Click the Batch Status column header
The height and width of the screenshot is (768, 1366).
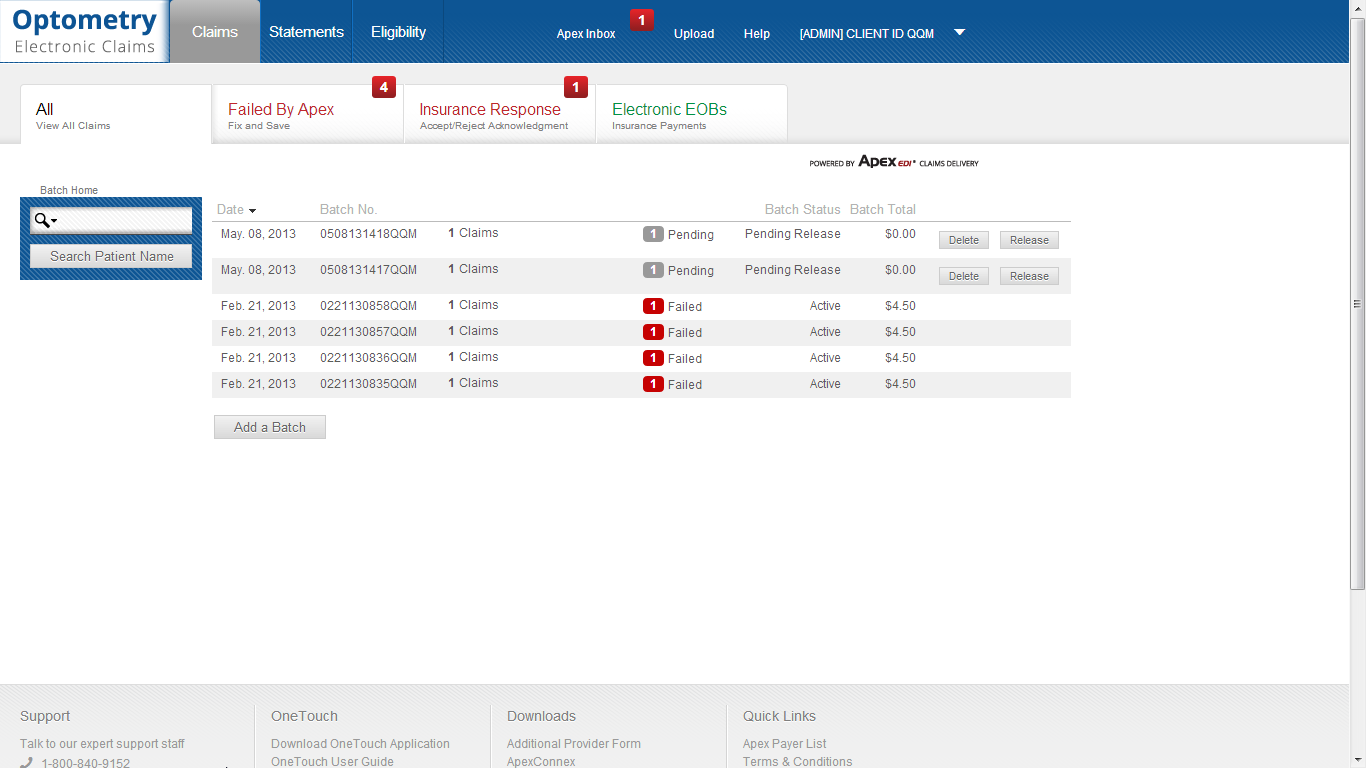point(803,210)
